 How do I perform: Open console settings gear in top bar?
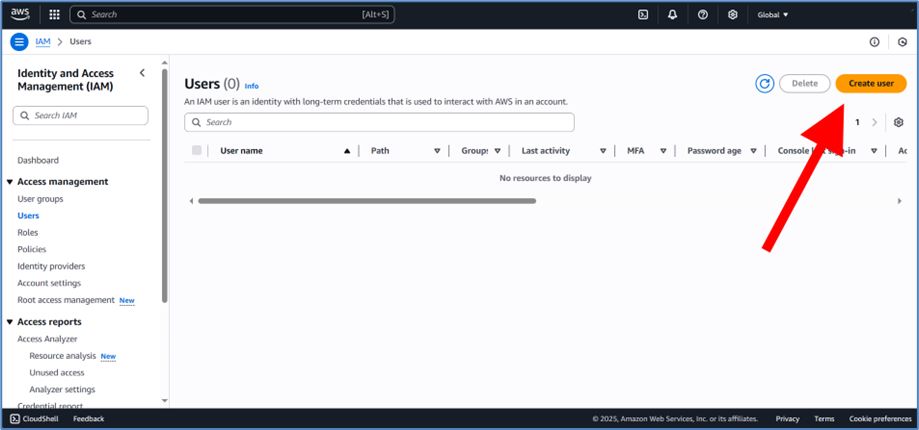click(733, 15)
